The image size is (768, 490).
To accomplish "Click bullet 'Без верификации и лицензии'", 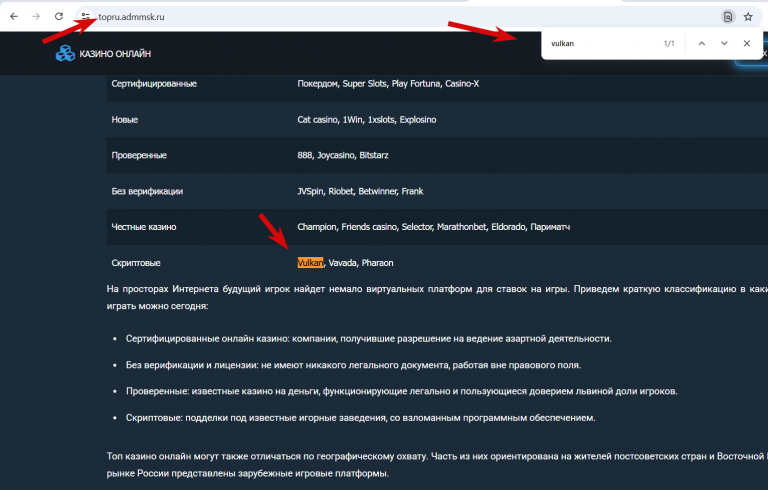I will click(x=353, y=365).
